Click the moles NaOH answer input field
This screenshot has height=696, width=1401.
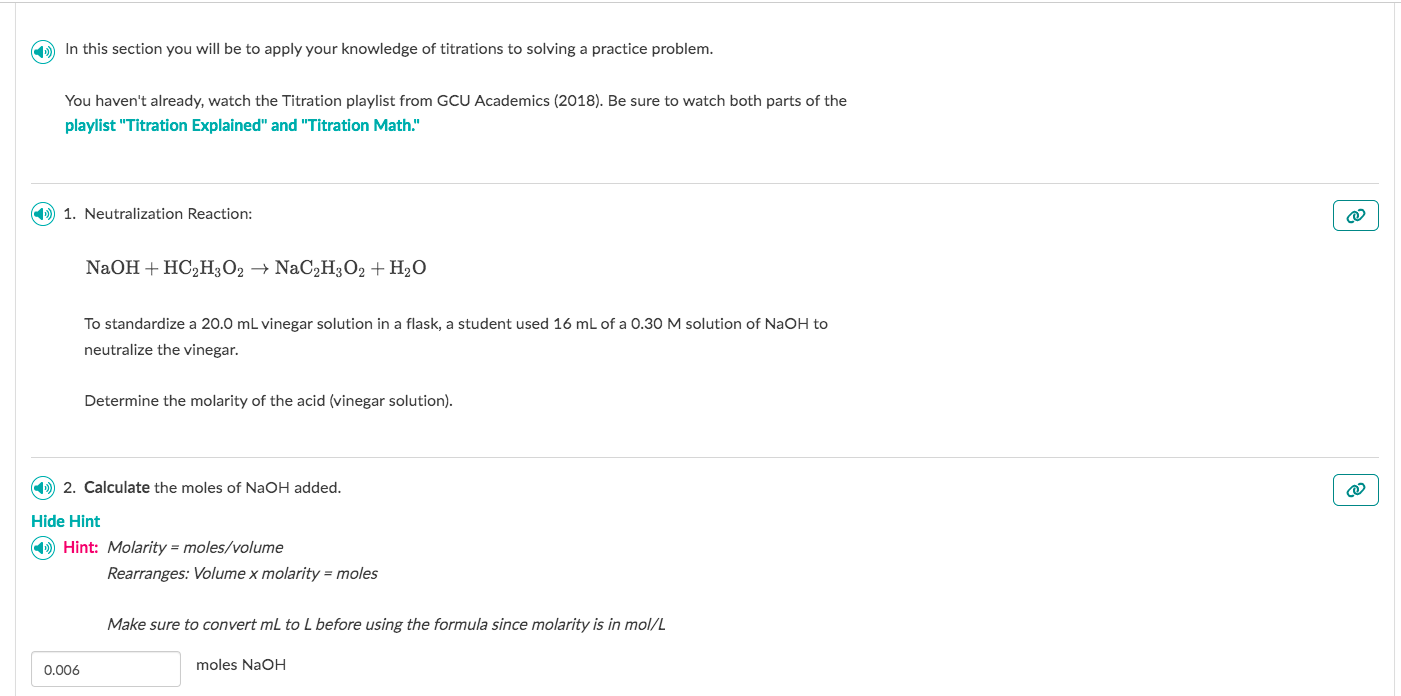pos(105,668)
